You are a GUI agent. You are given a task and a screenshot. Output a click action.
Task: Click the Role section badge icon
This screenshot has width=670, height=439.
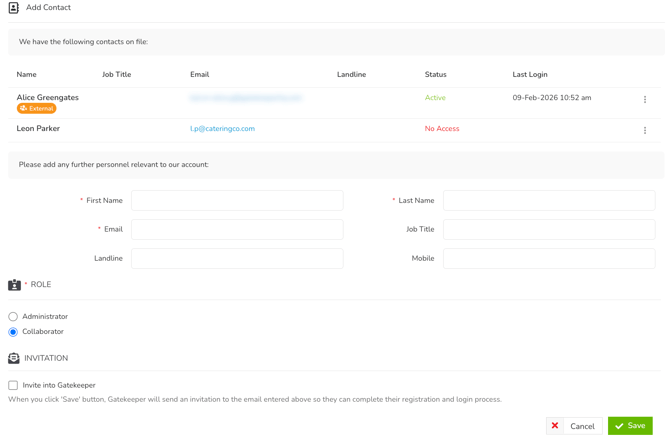(14, 285)
